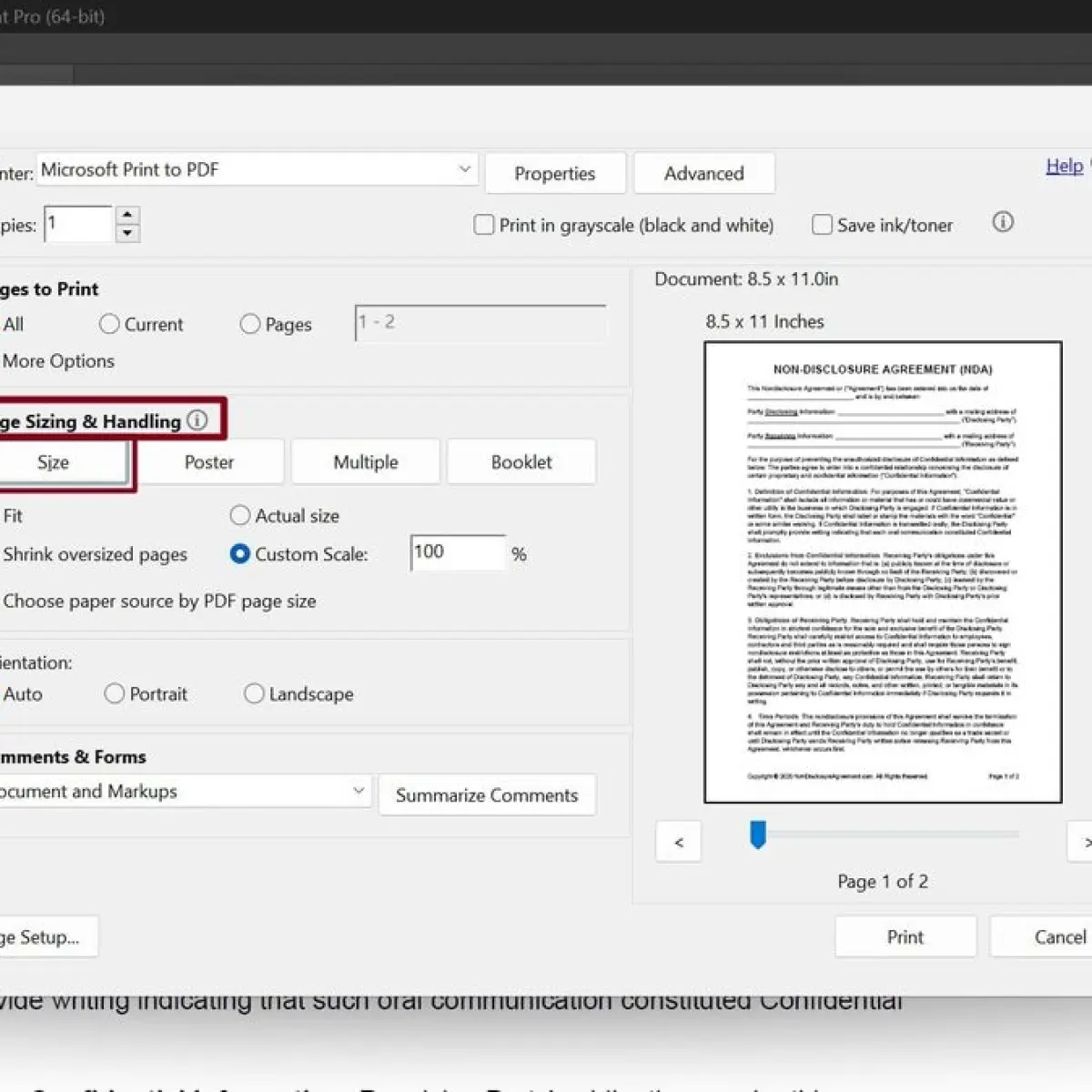Click the Custom Scale percentage field
The image size is (1092, 1092).
[x=458, y=552]
